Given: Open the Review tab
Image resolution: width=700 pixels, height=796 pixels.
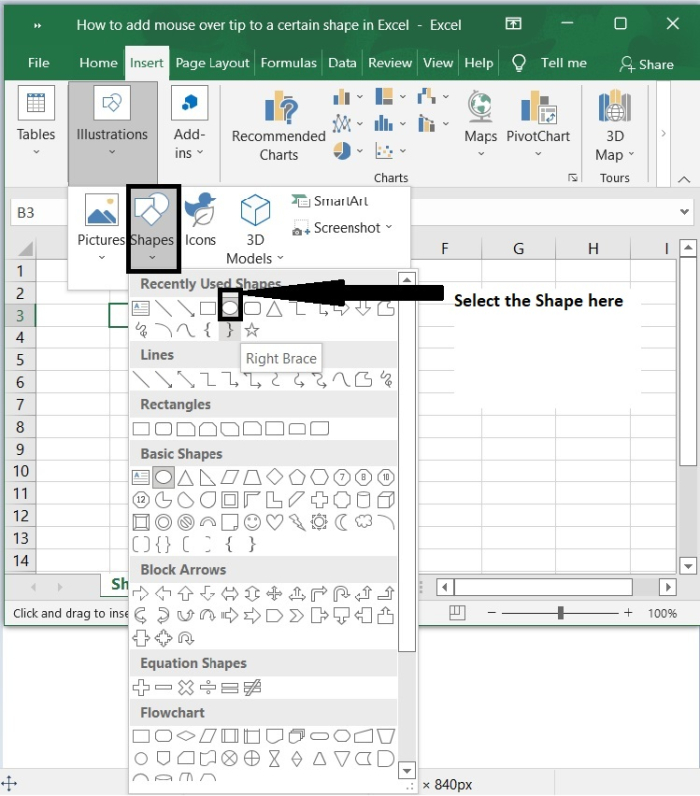Looking at the screenshot, I should pos(390,63).
